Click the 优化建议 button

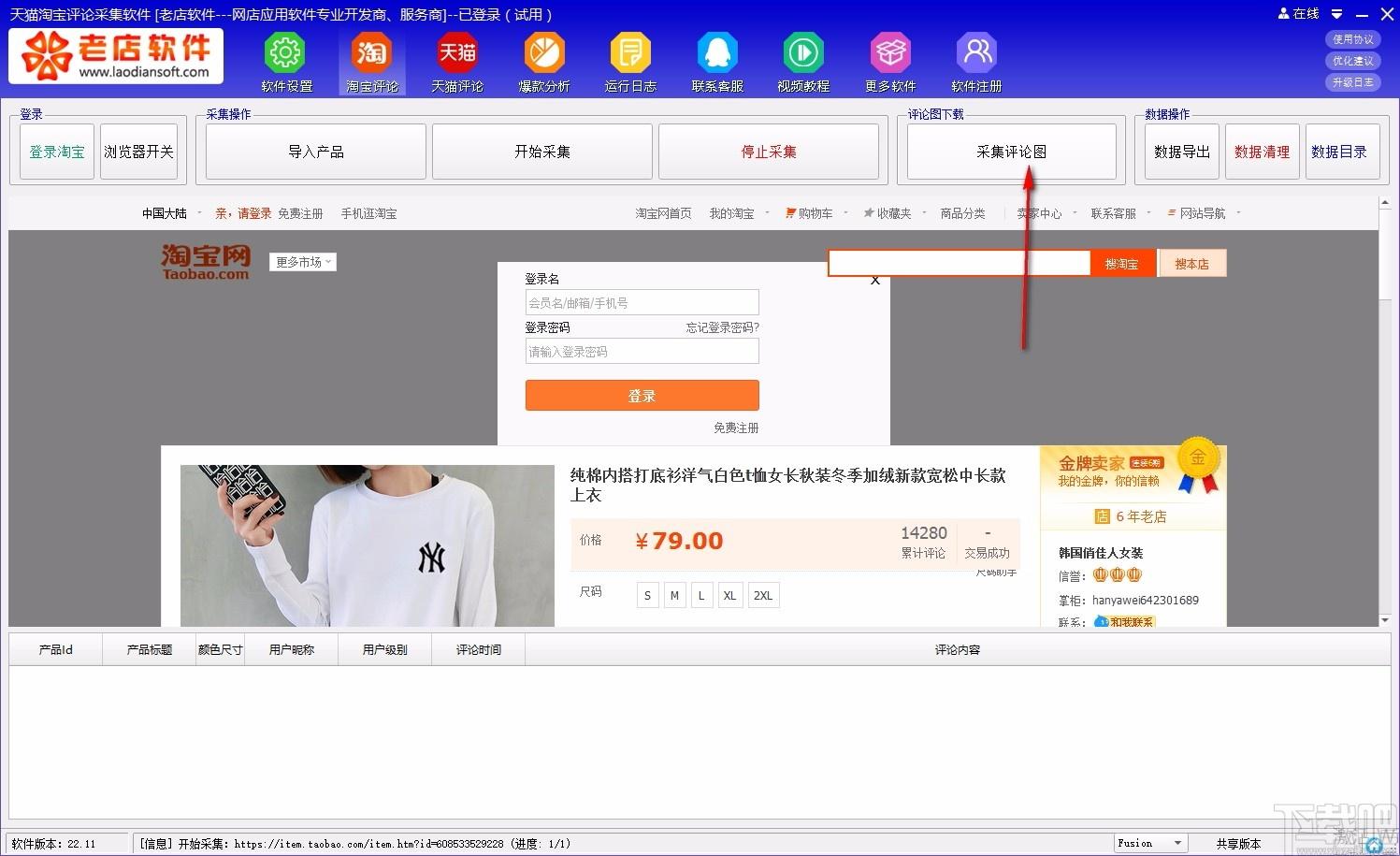click(x=1352, y=61)
